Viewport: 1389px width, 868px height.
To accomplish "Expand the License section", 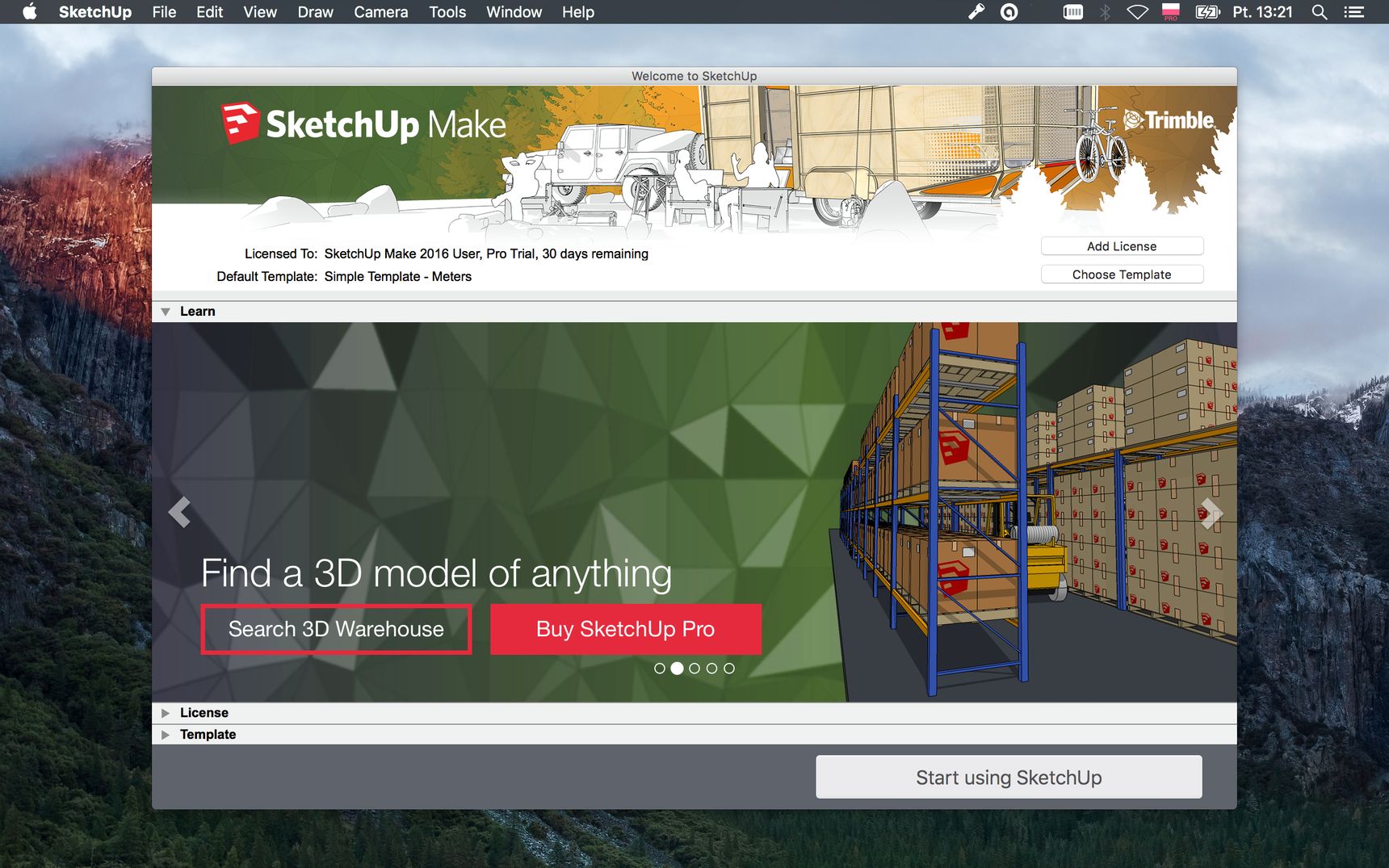I will pyautogui.click(x=166, y=713).
